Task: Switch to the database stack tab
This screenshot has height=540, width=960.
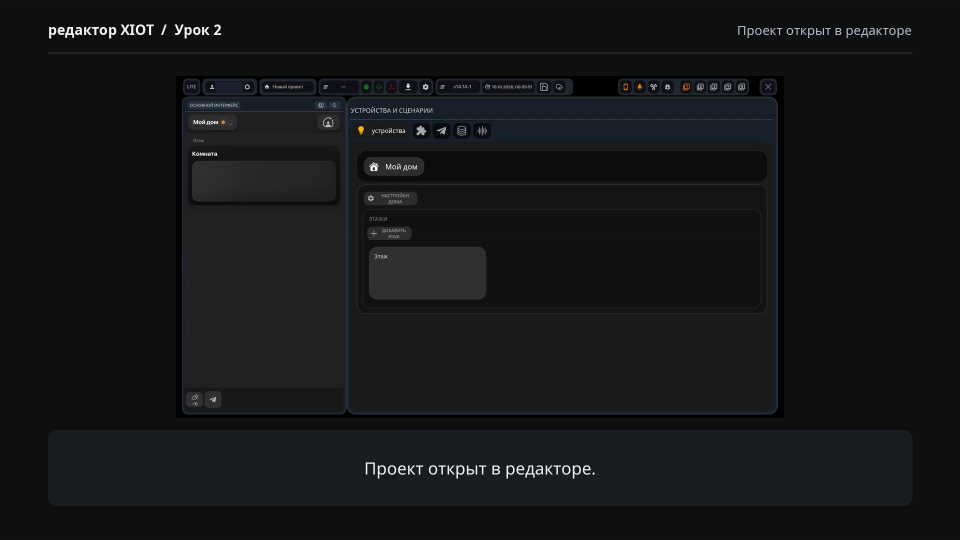Action: (462, 130)
